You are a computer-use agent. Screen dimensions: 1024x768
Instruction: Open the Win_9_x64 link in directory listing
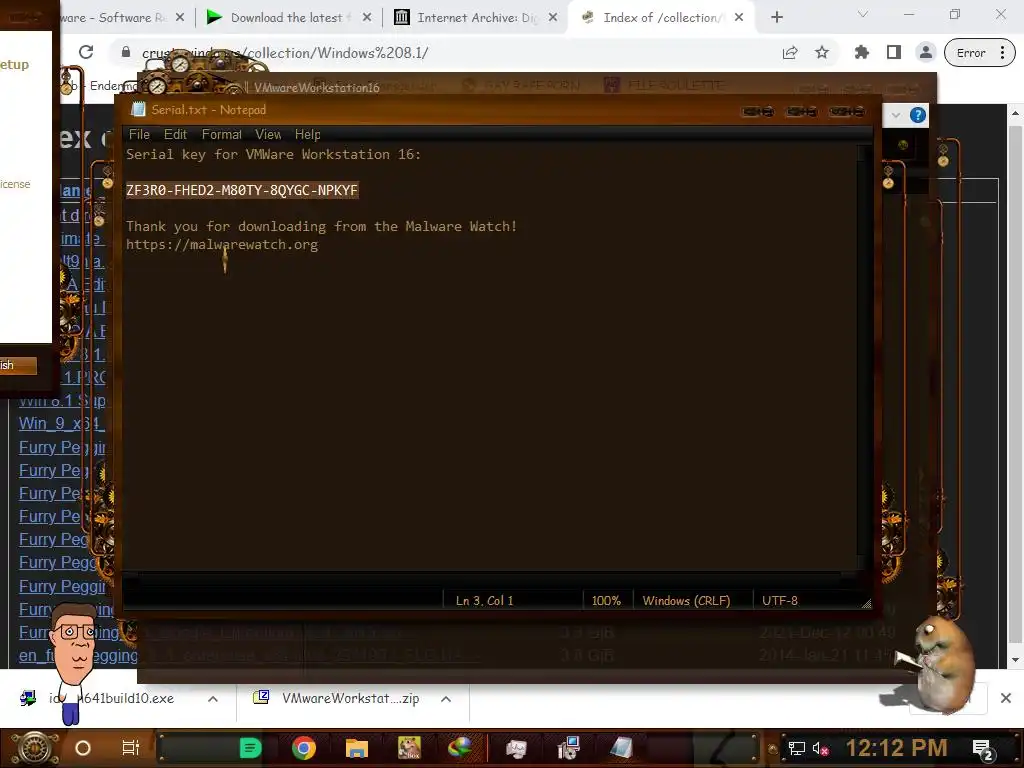point(61,424)
